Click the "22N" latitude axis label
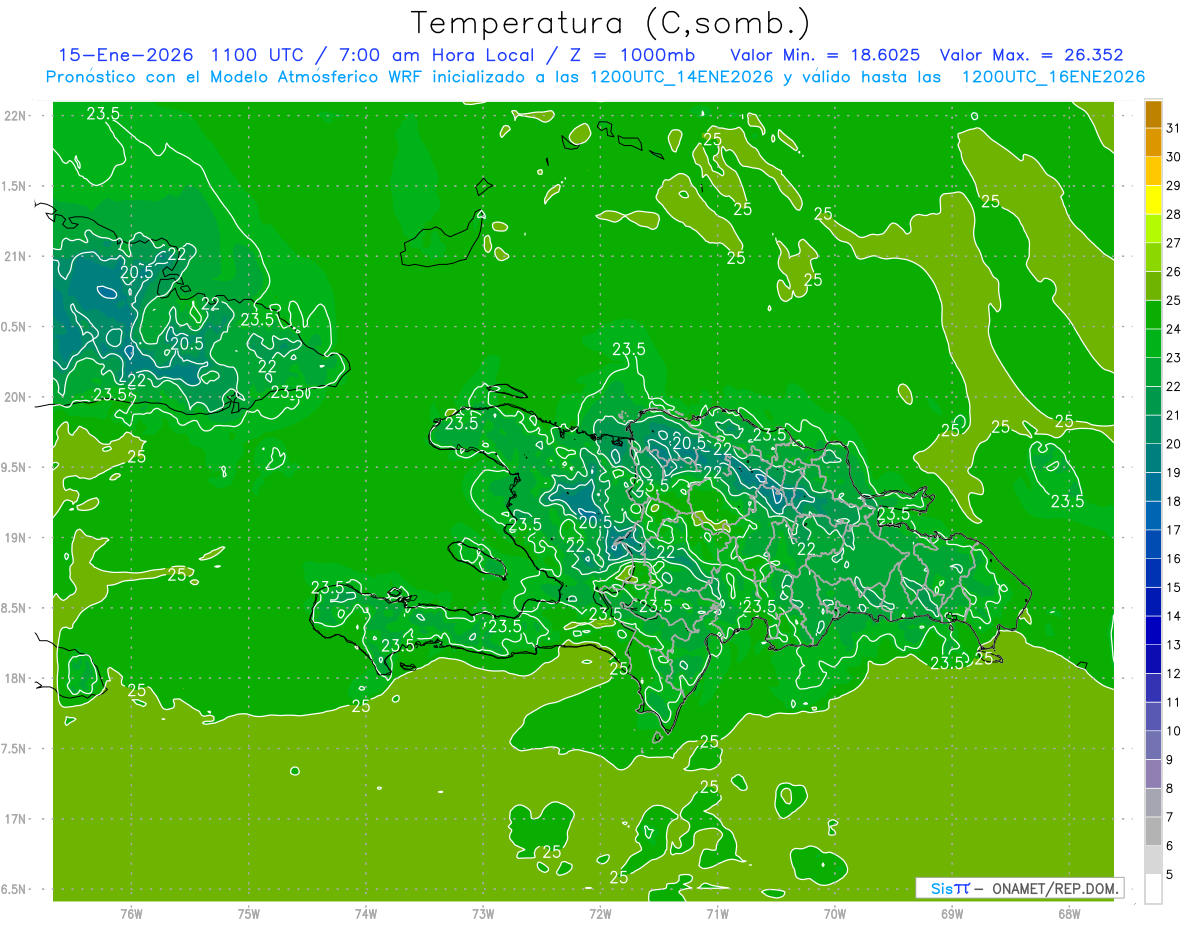 coord(14,116)
